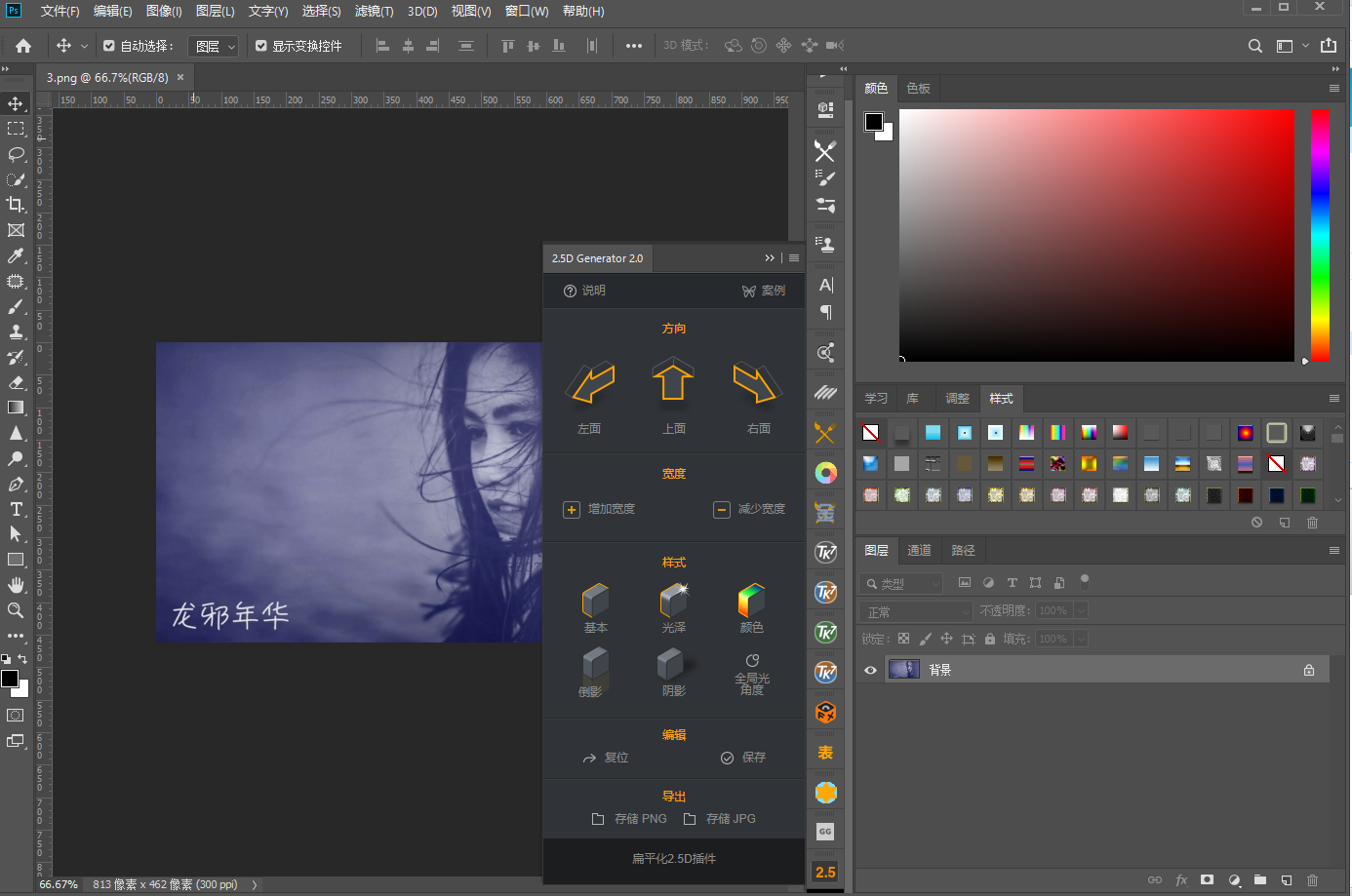Image resolution: width=1352 pixels, height=896 pixels.
Task: Click the 减少宽度 button
Action: [749, 509]
